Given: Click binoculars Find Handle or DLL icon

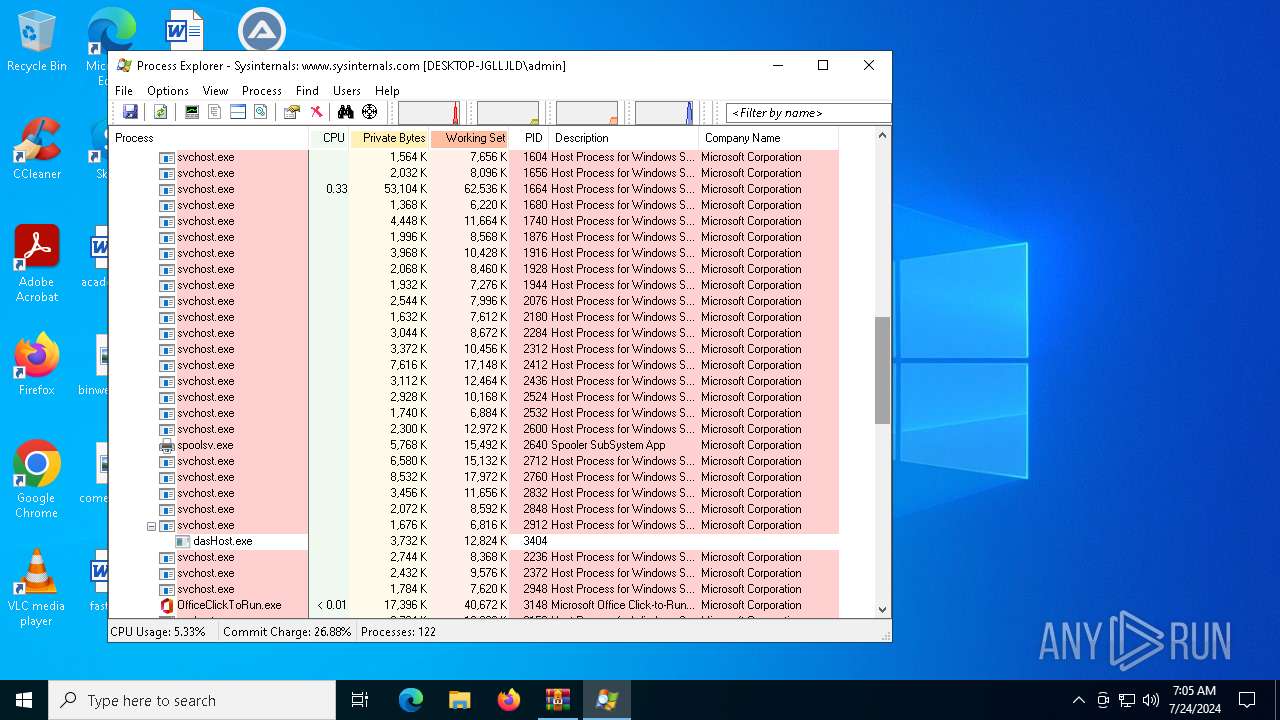Looking at the screenshot, I should click(x=346, y=112).
